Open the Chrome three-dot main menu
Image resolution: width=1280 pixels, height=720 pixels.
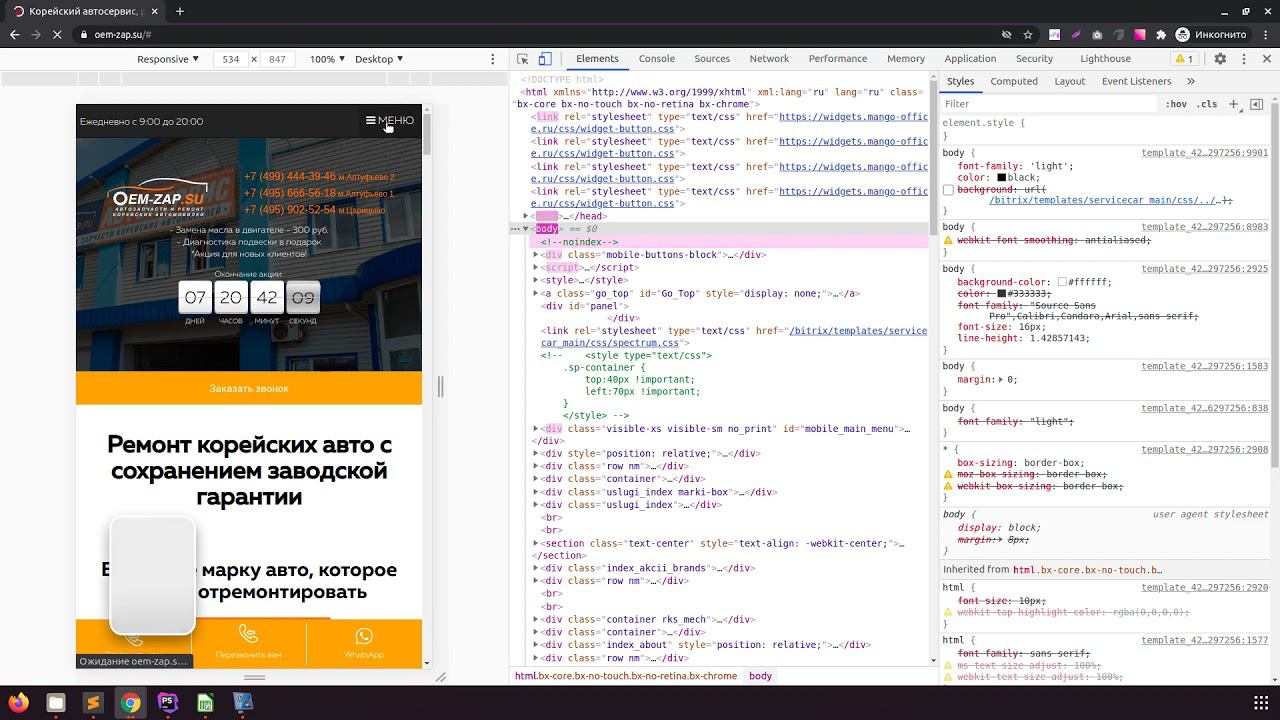pos(1266,34)
